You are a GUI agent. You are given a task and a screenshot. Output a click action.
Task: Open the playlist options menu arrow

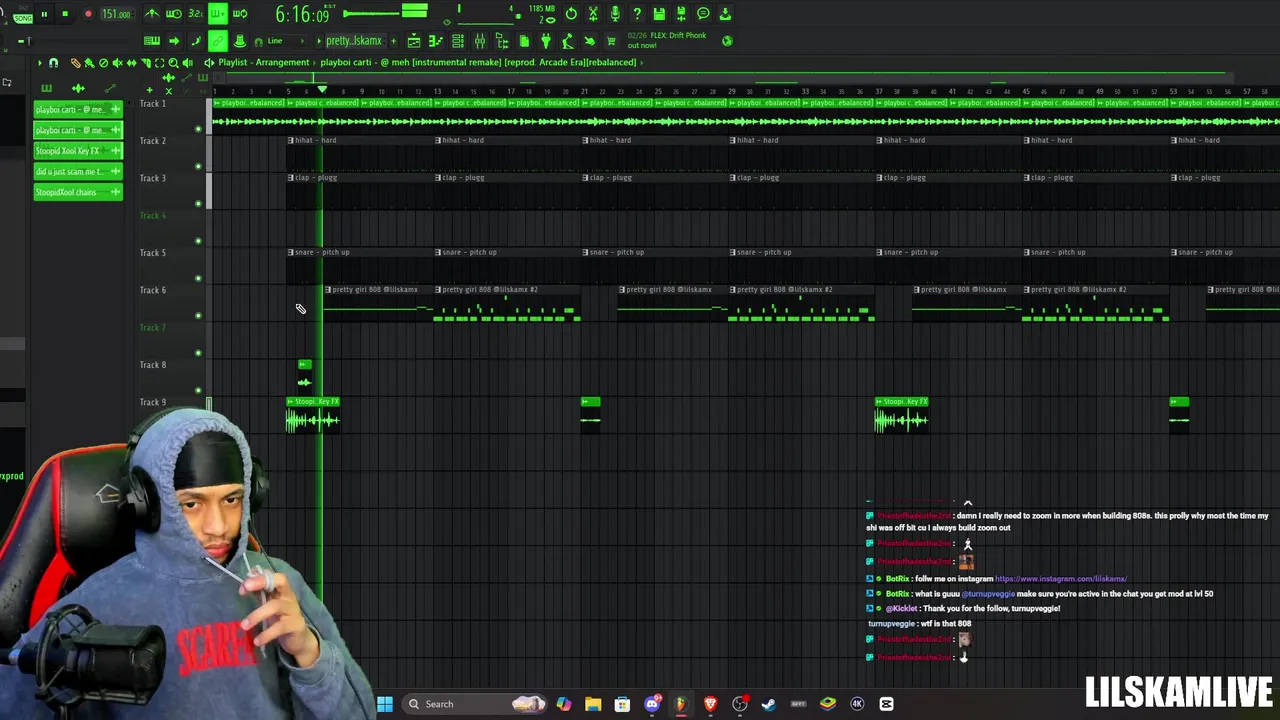coord(40,63)
